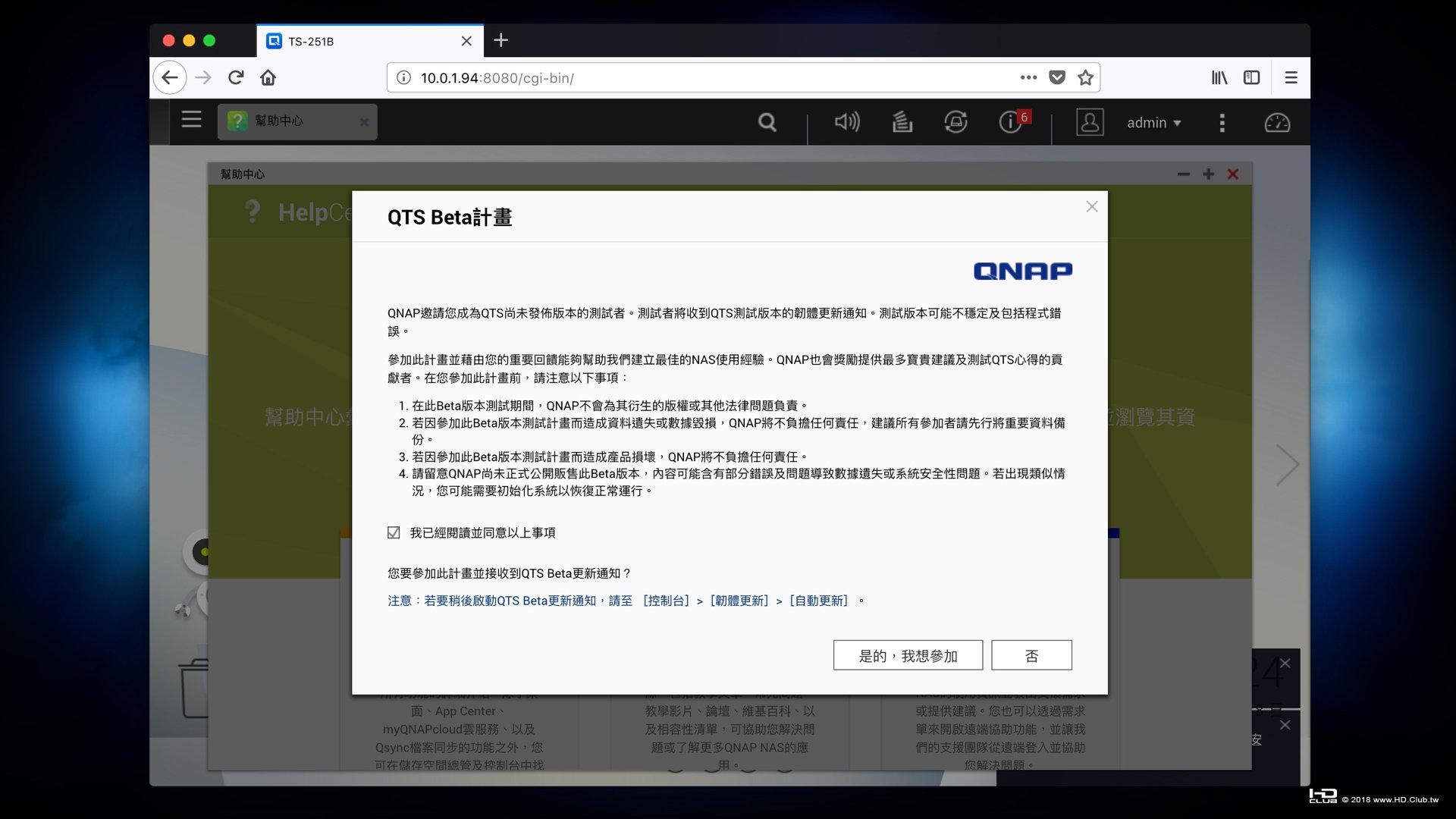Toggle browser sidebar view
1456x819 pixels.
1252,77
